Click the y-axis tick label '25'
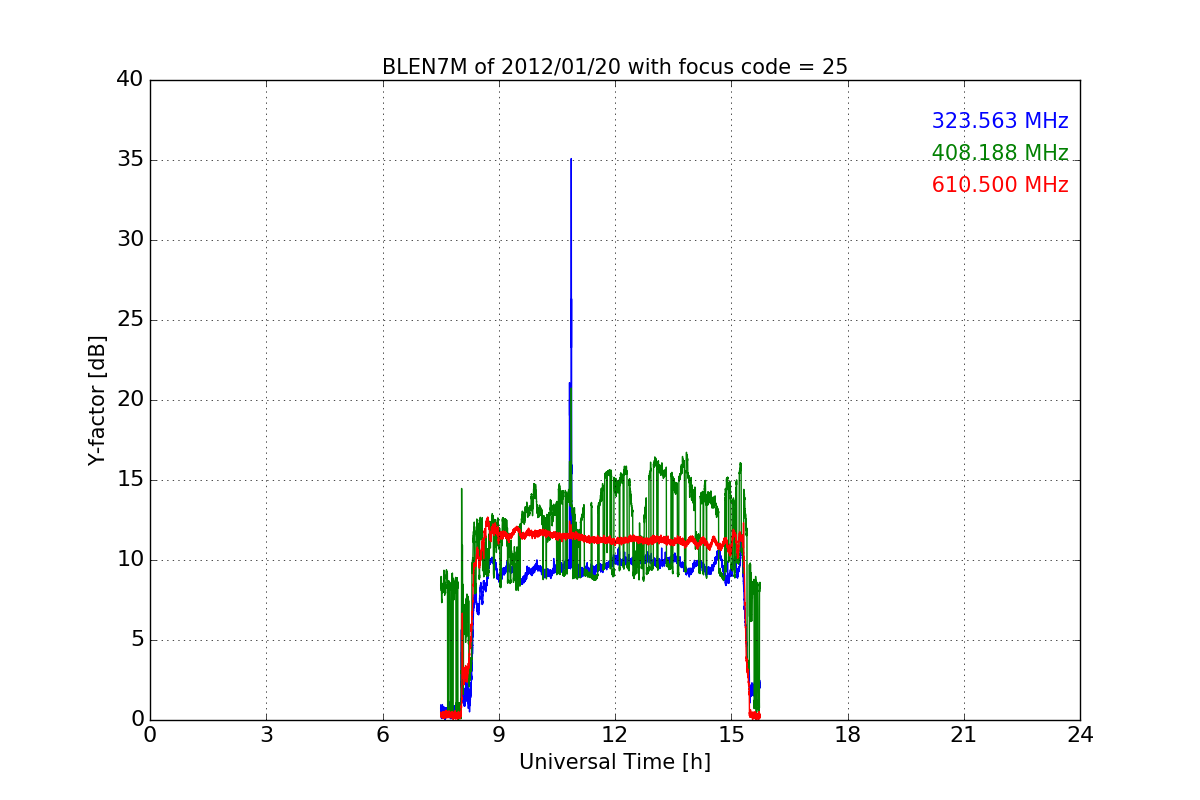Image resolution: width=1200 pixels, height=800 pixels. pyautogui.click(x=130, y=320)
